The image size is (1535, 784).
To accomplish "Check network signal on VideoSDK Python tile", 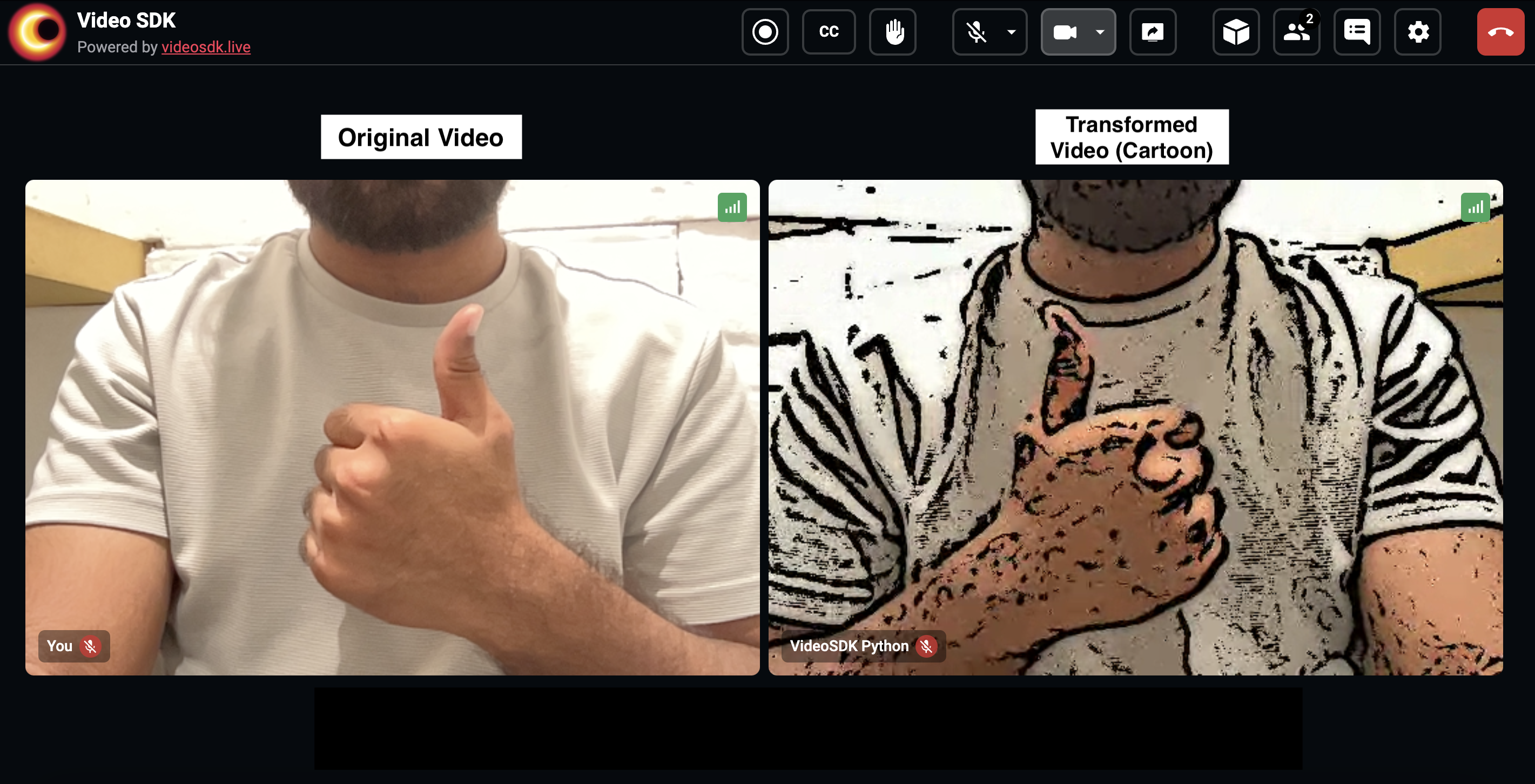I will pyautogui.click(x=1476, y=207).
